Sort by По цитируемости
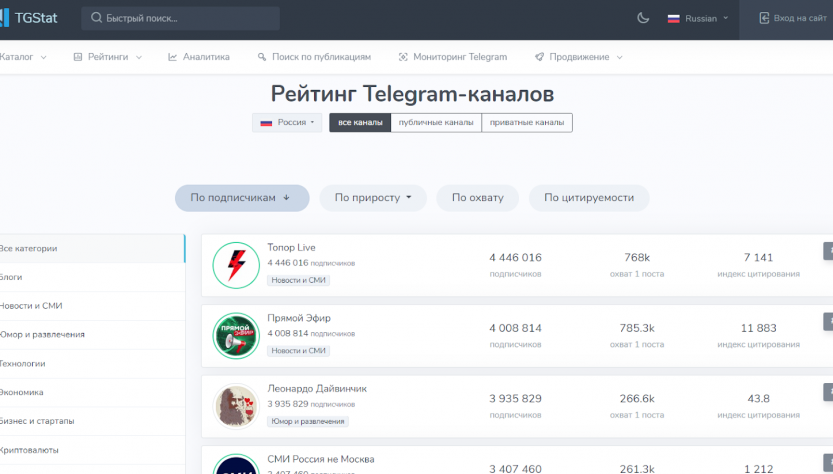This screenshot has width=833, height=474. (x=588, y=198)
